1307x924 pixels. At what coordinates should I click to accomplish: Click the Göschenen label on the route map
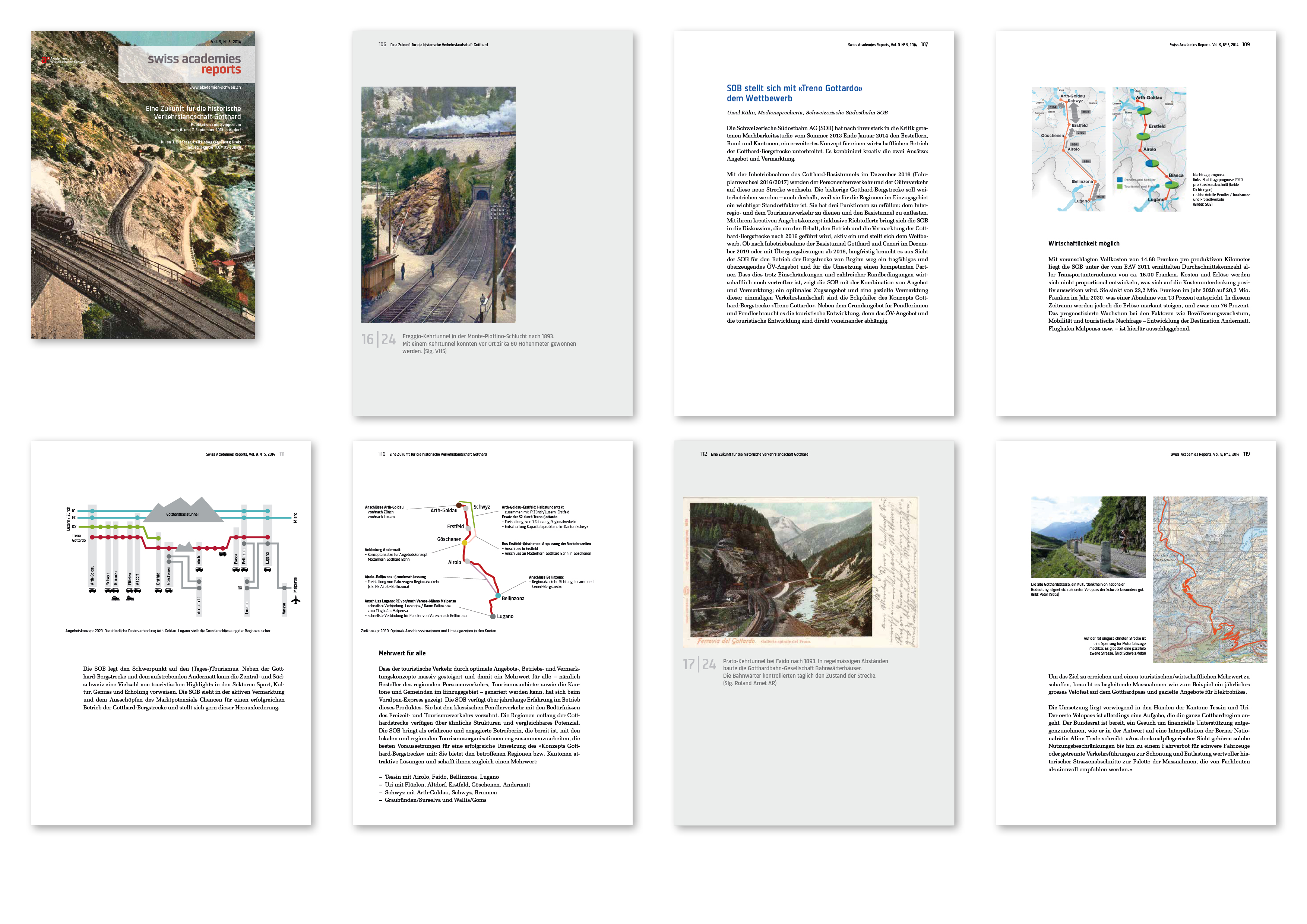point(449,539)
